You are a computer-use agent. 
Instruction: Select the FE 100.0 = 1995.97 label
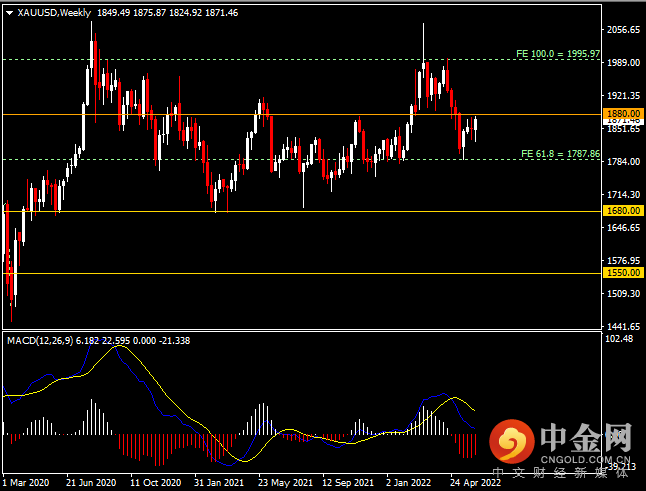click(558, 54)
